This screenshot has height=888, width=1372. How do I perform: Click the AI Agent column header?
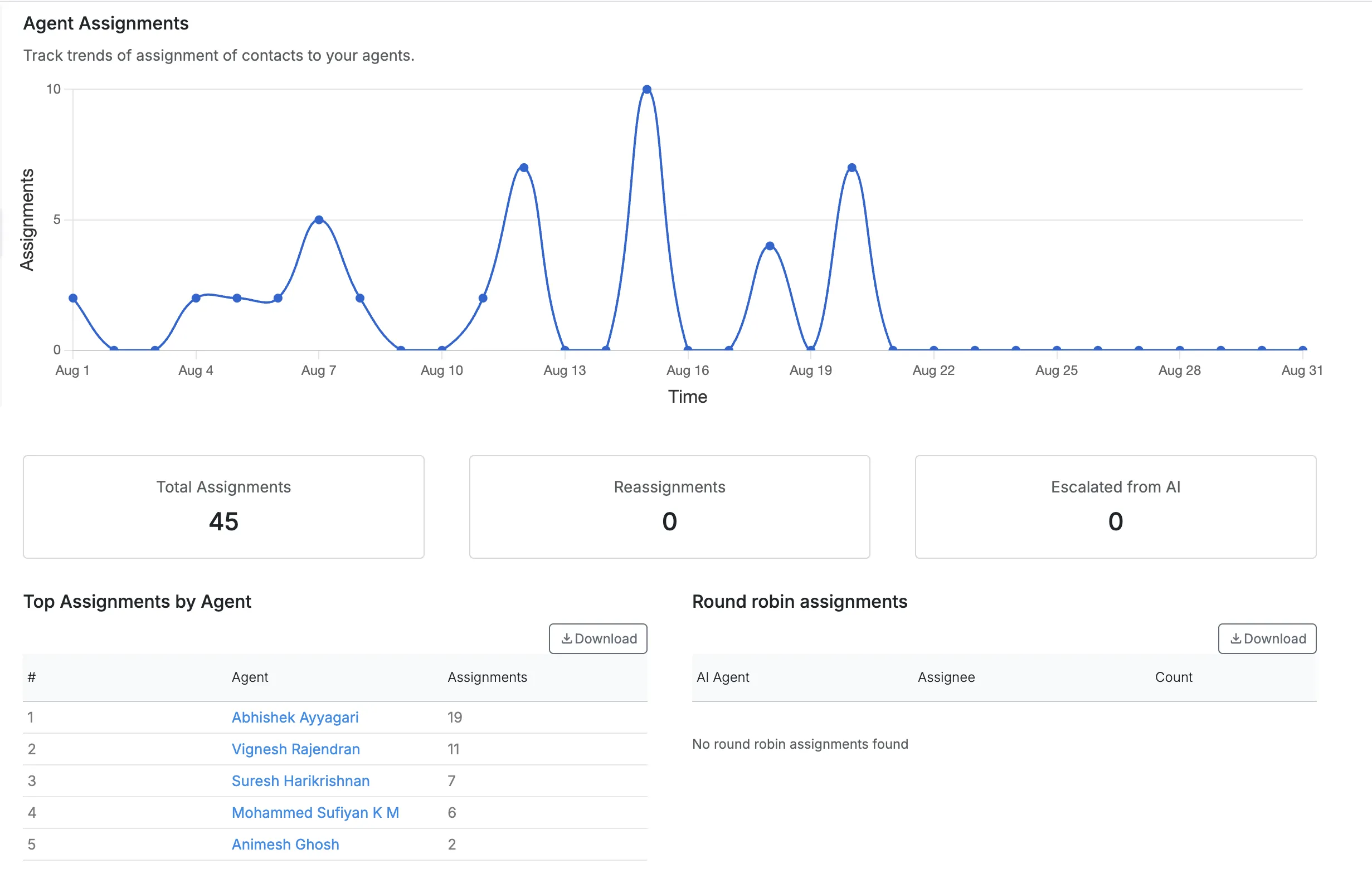tap(723, 677)
